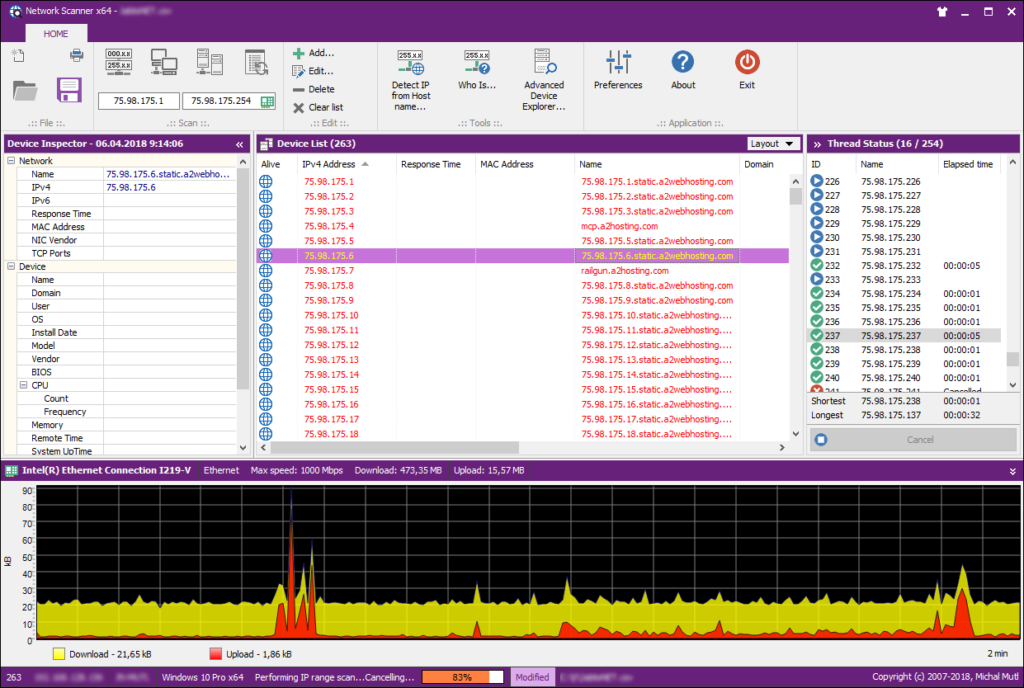
Task: Click Detect IP from Host name tool
Action: coord(411,70)
